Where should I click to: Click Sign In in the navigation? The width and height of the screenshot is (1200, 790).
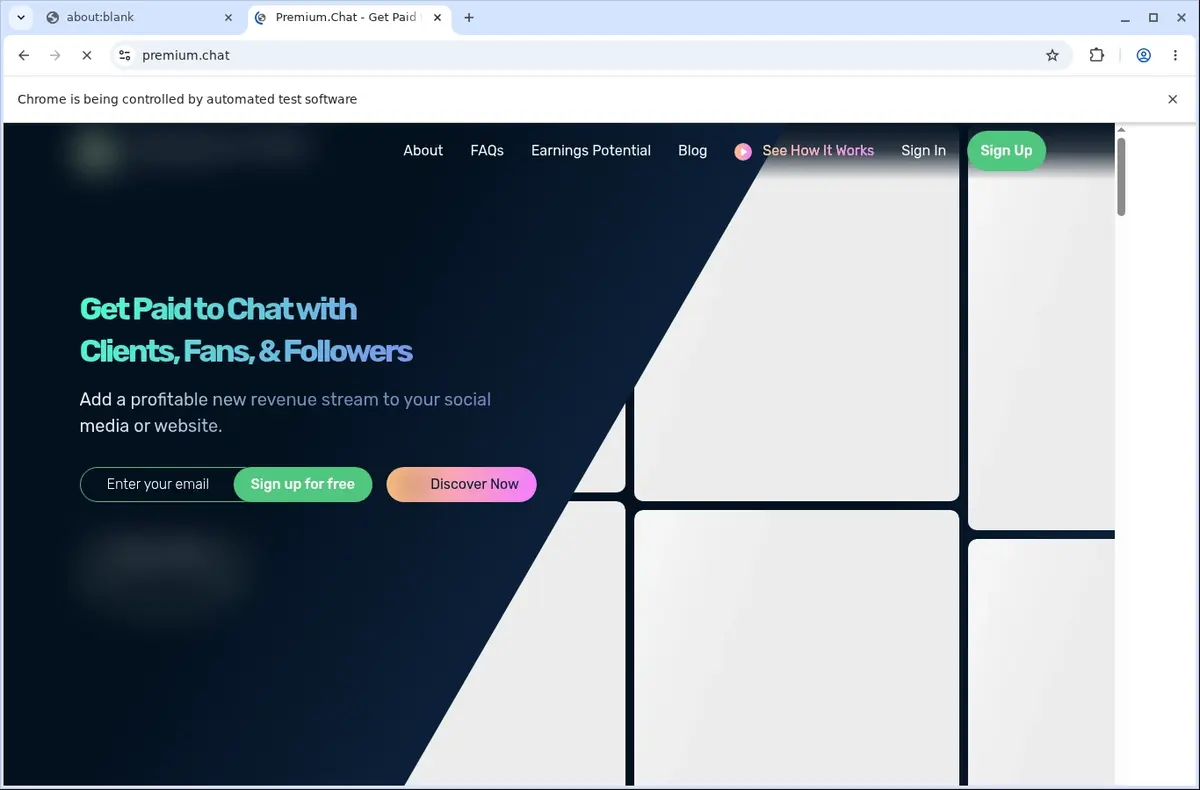(923, 150)
